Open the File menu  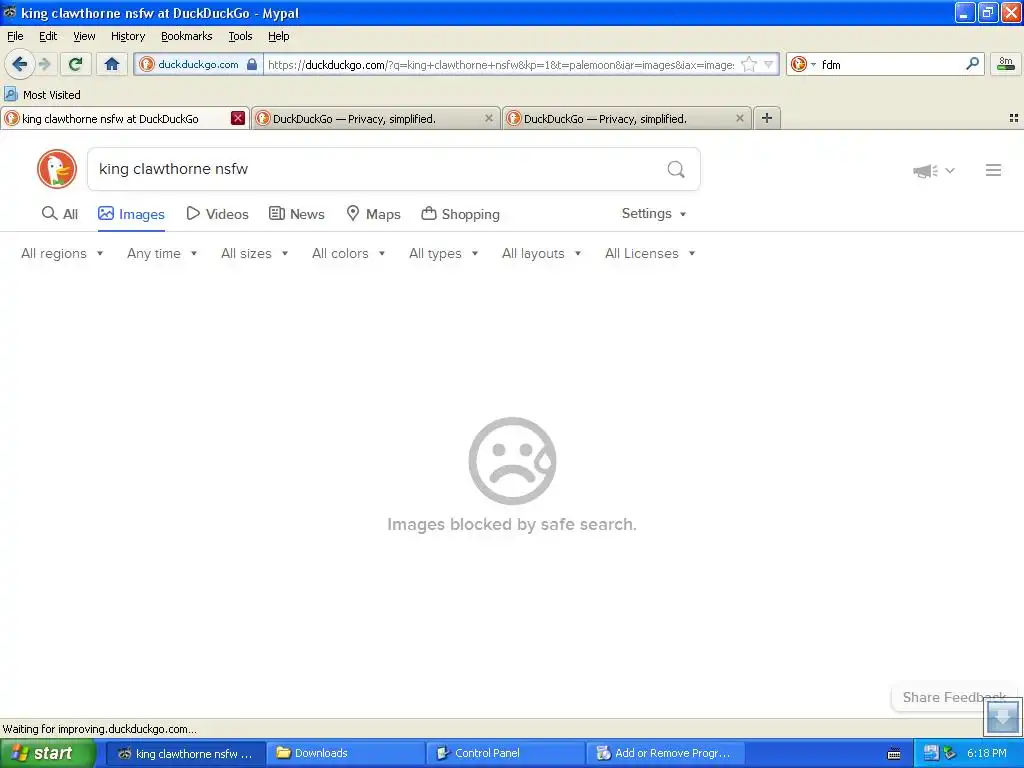[15, 36]
